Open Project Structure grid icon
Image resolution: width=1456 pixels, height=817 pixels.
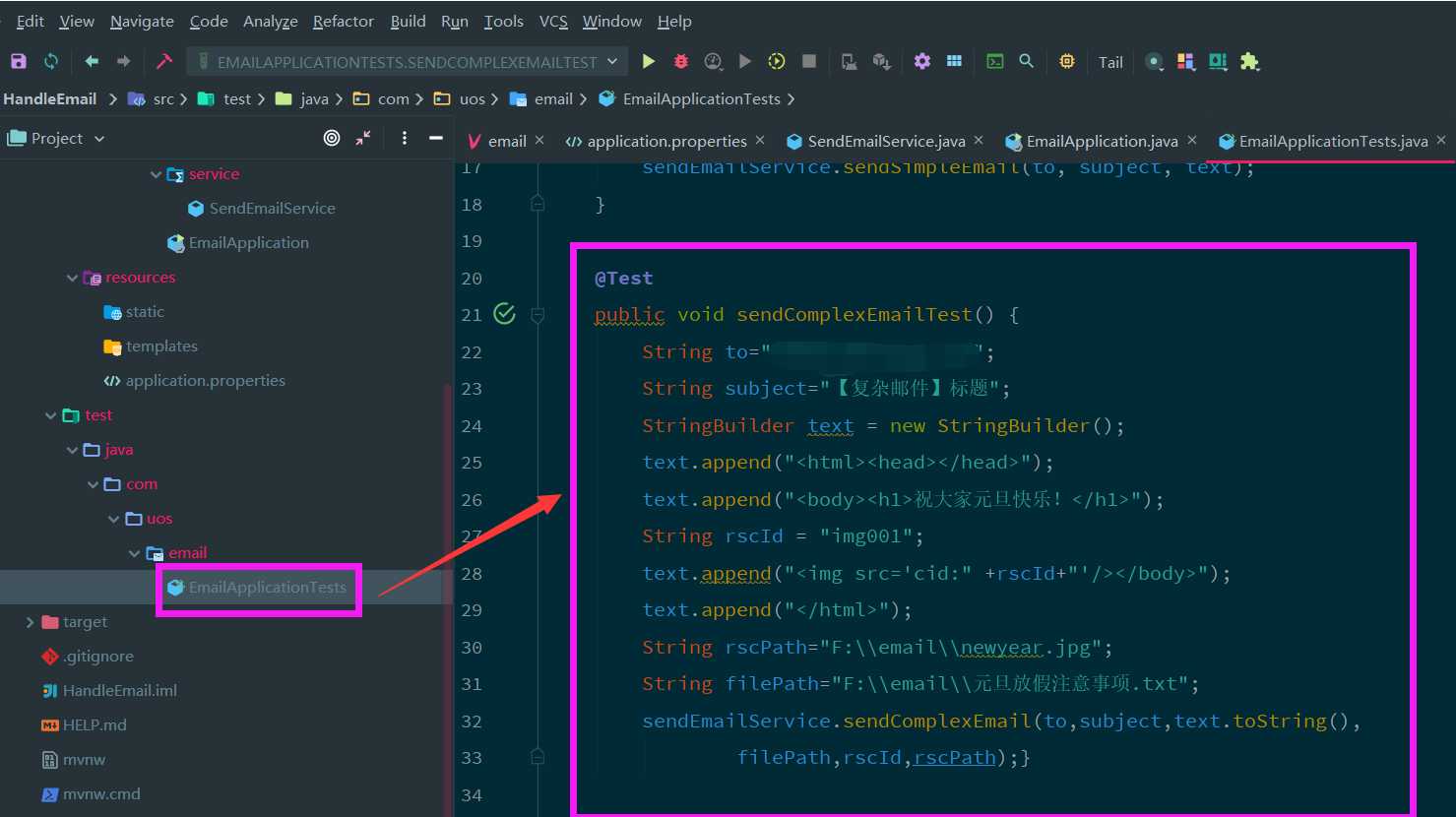point(954,61)
